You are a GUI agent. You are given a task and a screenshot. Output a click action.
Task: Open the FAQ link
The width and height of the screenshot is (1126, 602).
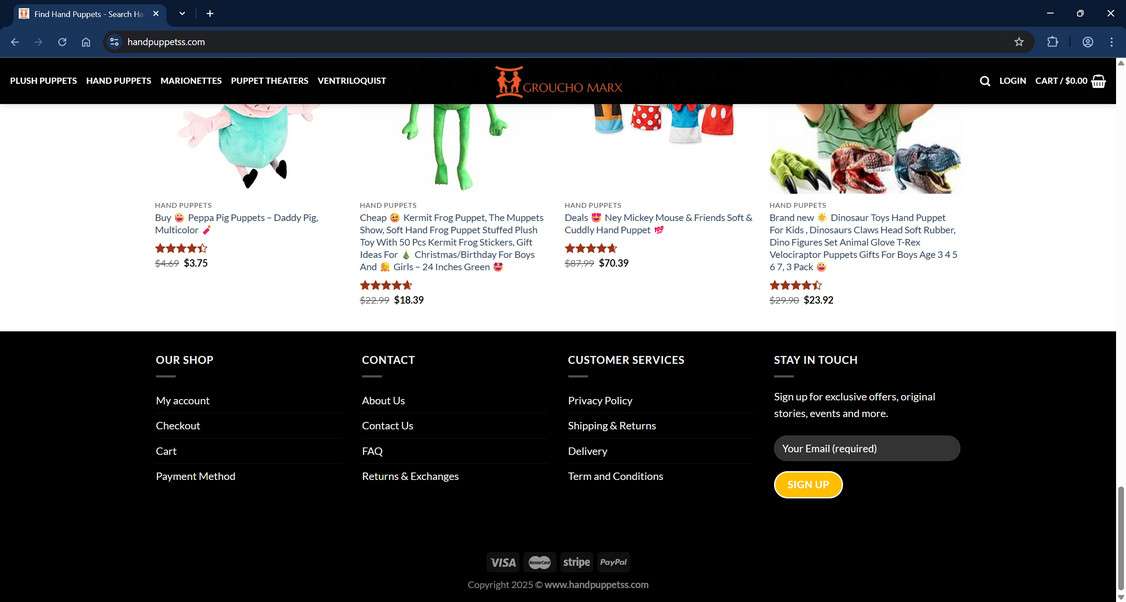click(x=372, y=451)
